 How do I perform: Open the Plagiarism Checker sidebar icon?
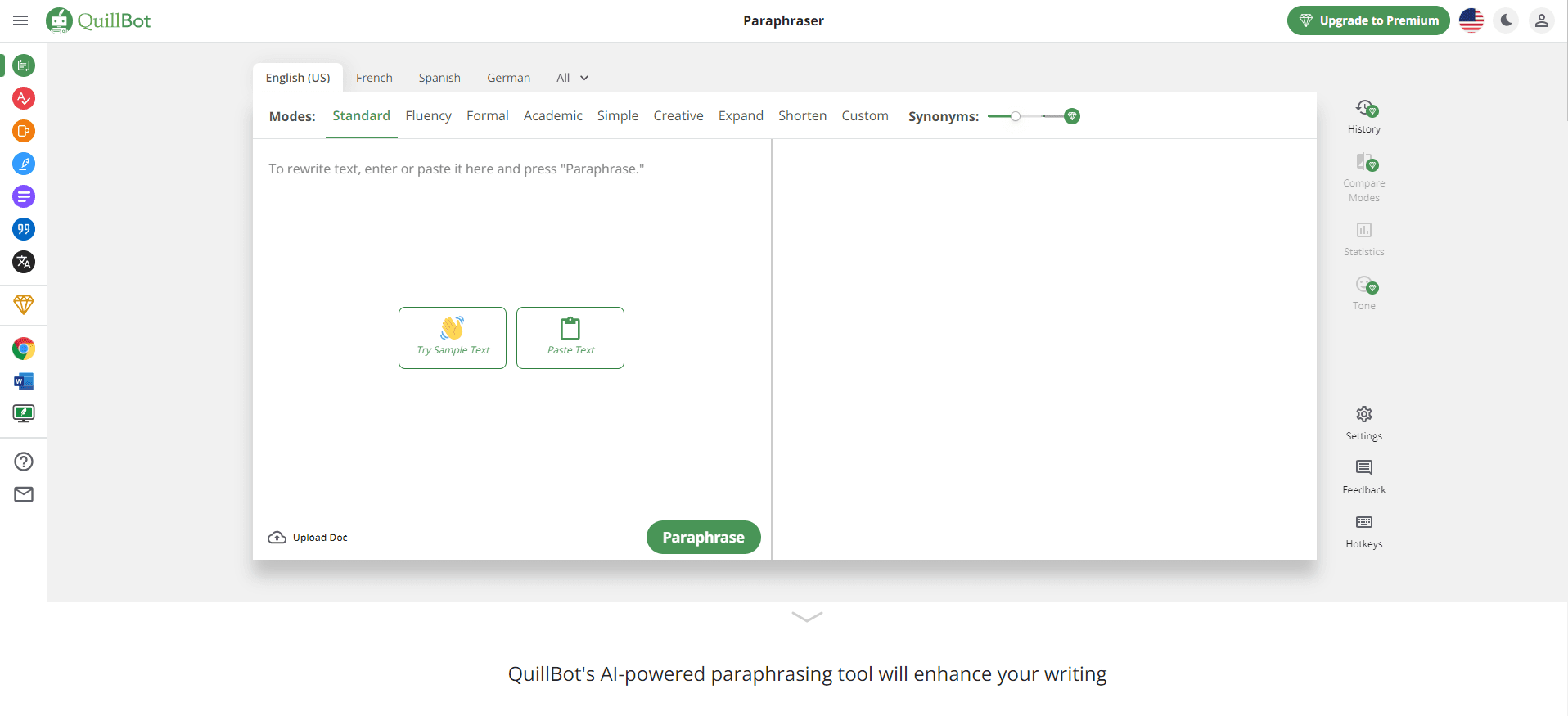coord(24,131)
